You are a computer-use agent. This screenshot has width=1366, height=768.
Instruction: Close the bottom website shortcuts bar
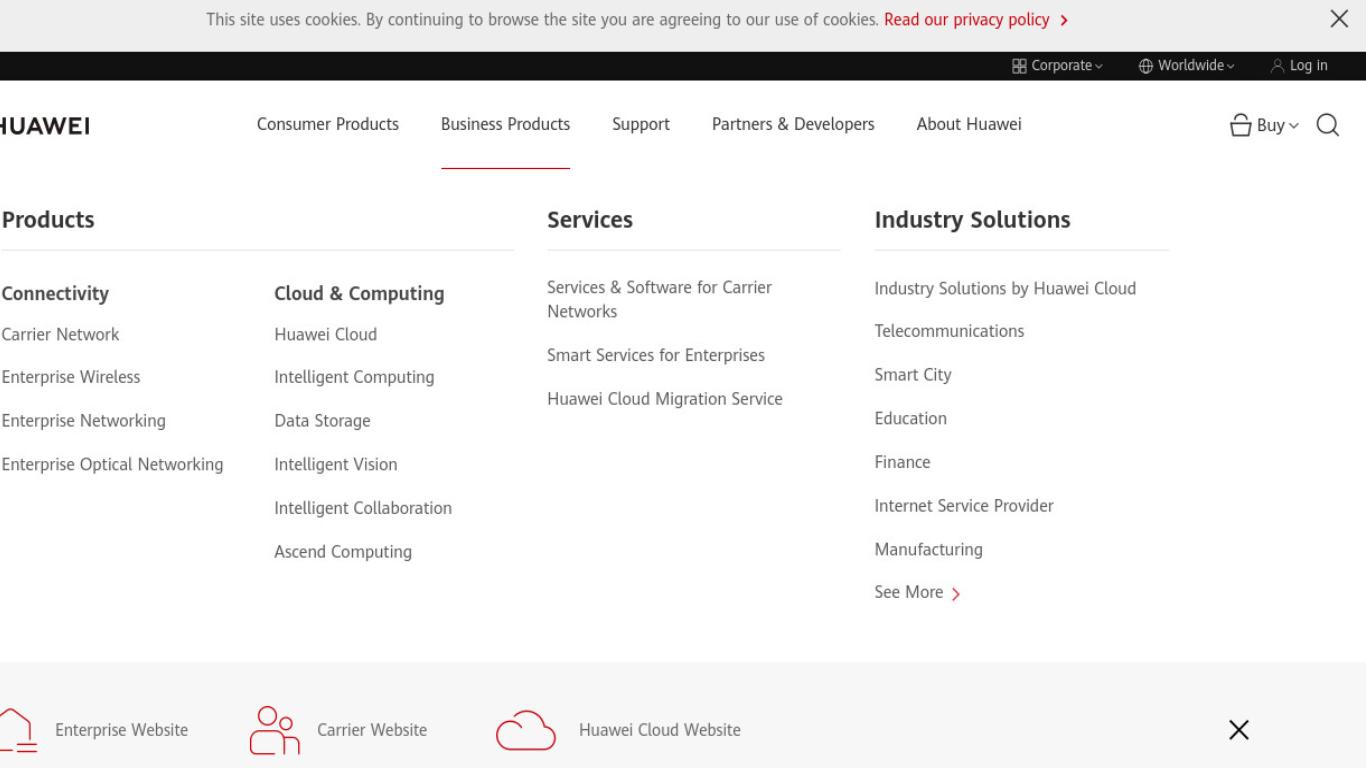(x=1239, y=730)
